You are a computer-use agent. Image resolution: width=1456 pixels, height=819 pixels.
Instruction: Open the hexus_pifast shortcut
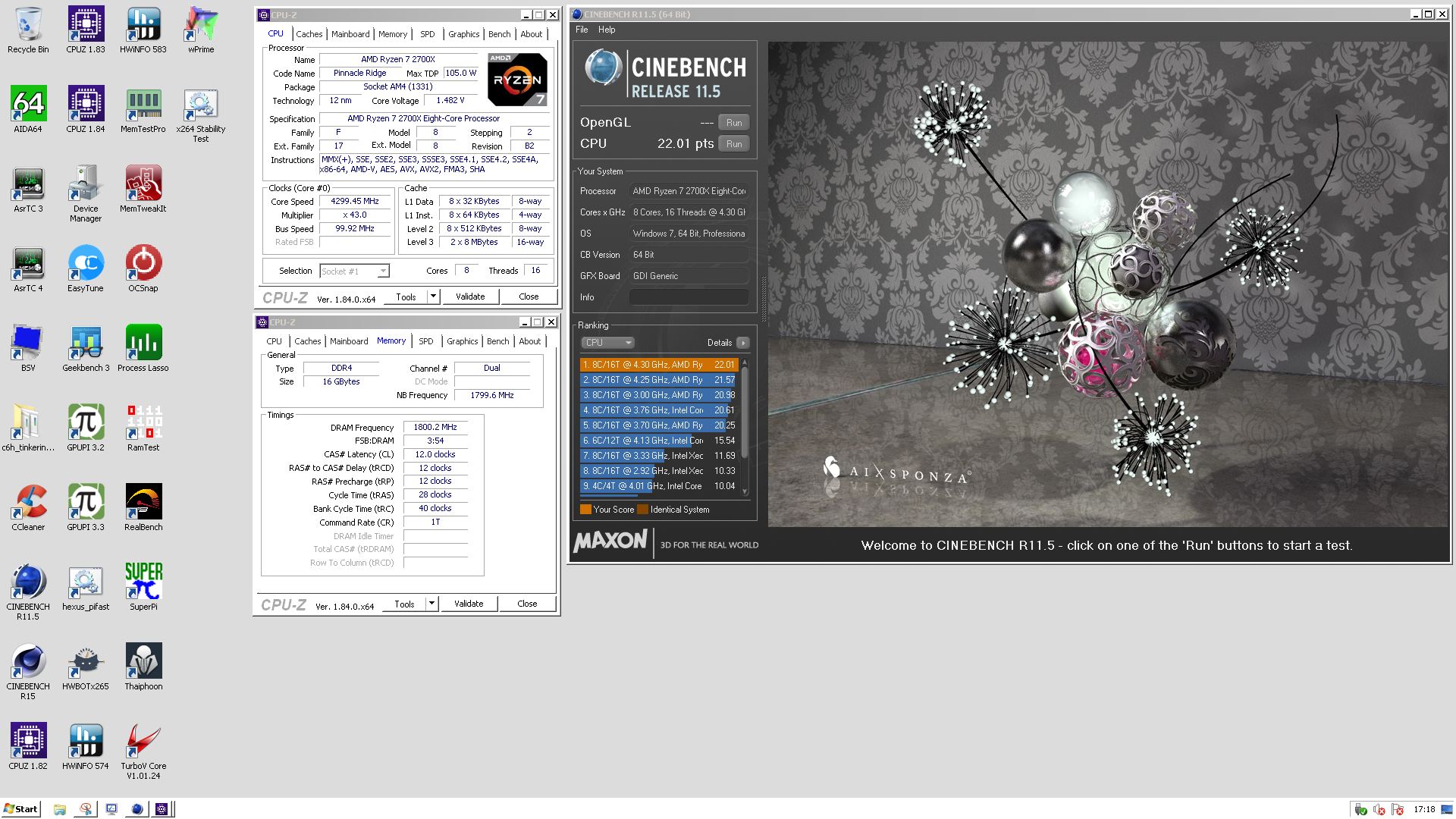(86, 588)
